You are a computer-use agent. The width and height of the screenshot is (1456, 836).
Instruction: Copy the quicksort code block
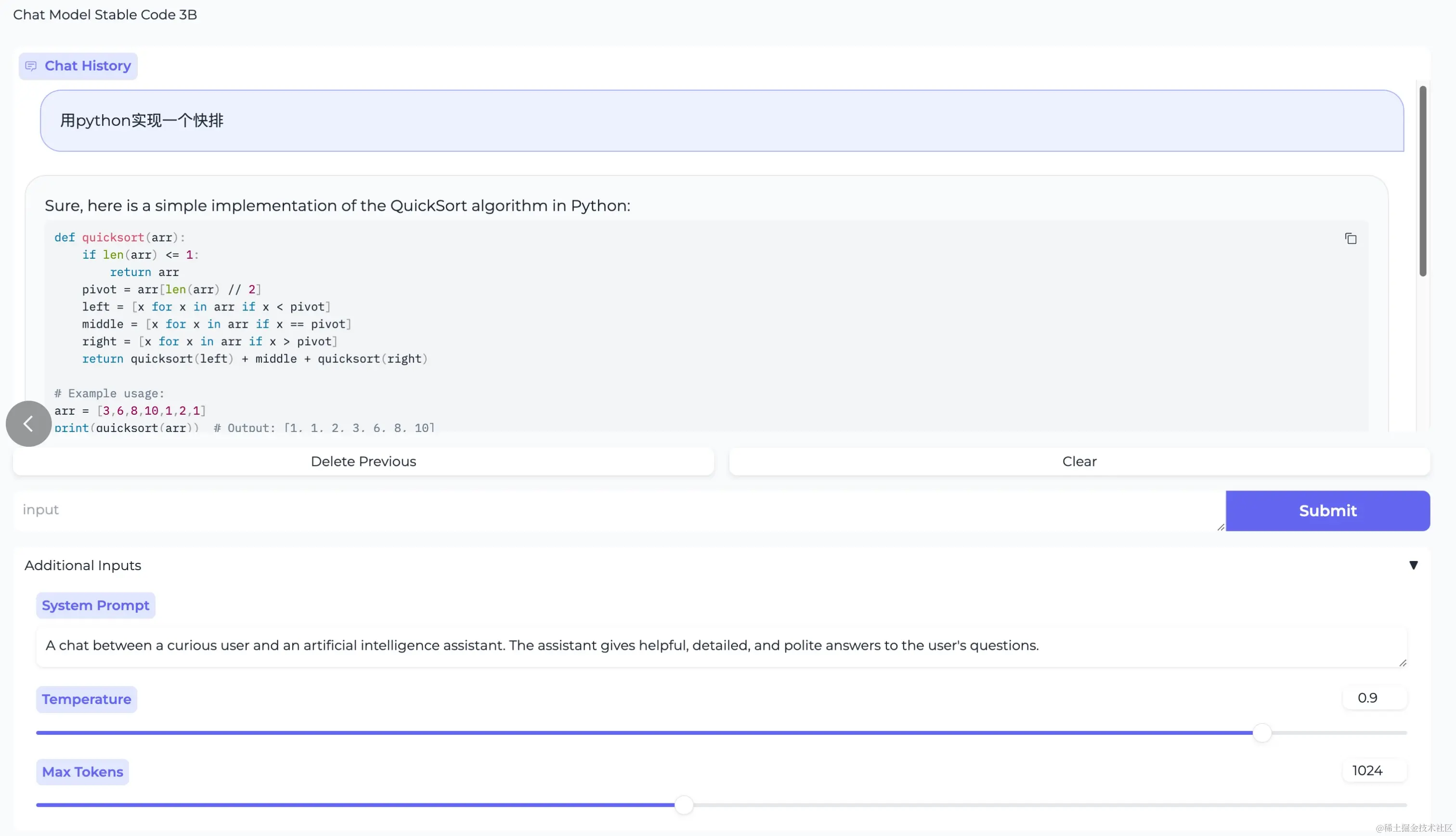[1351, 238]
